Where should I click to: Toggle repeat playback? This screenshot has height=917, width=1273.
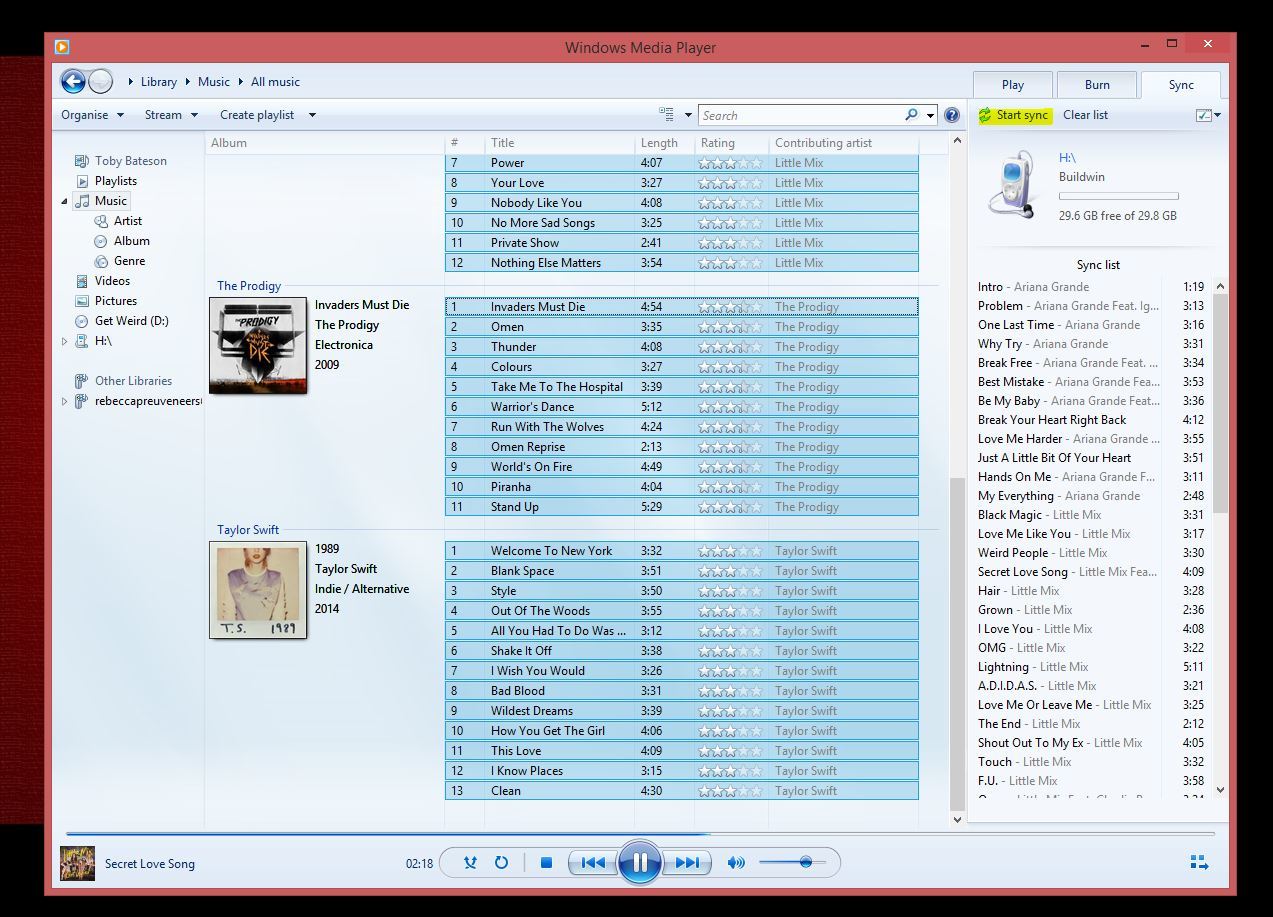[x=501, y=862]
